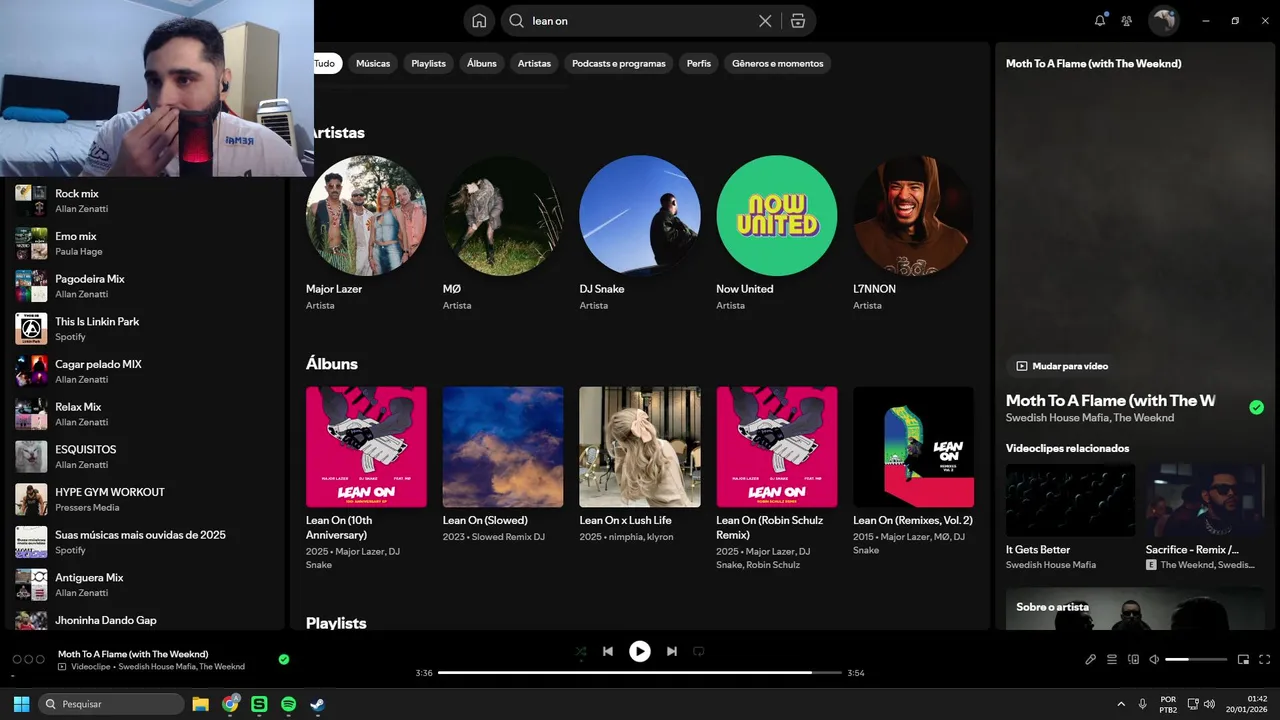The image size is (1280, 720).
Task: Open connect to a device icon
Action: click(x=1133, y=660)
